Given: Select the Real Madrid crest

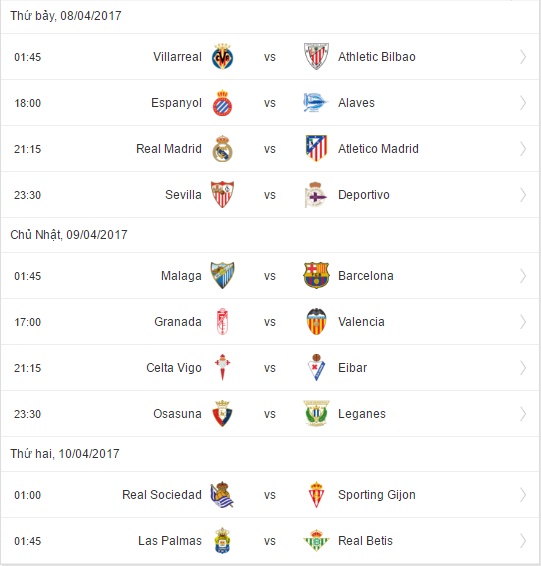Looking at the screenshot, I should (x=222, y=149).
